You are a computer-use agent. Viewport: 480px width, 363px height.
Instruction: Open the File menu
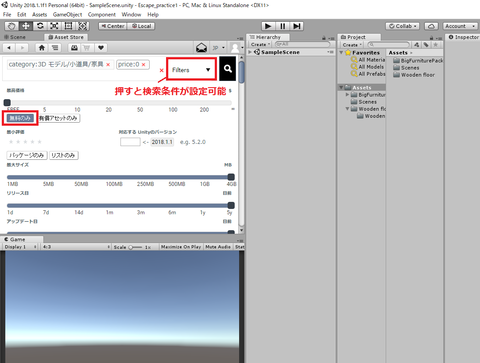click(x=7, y=15)
